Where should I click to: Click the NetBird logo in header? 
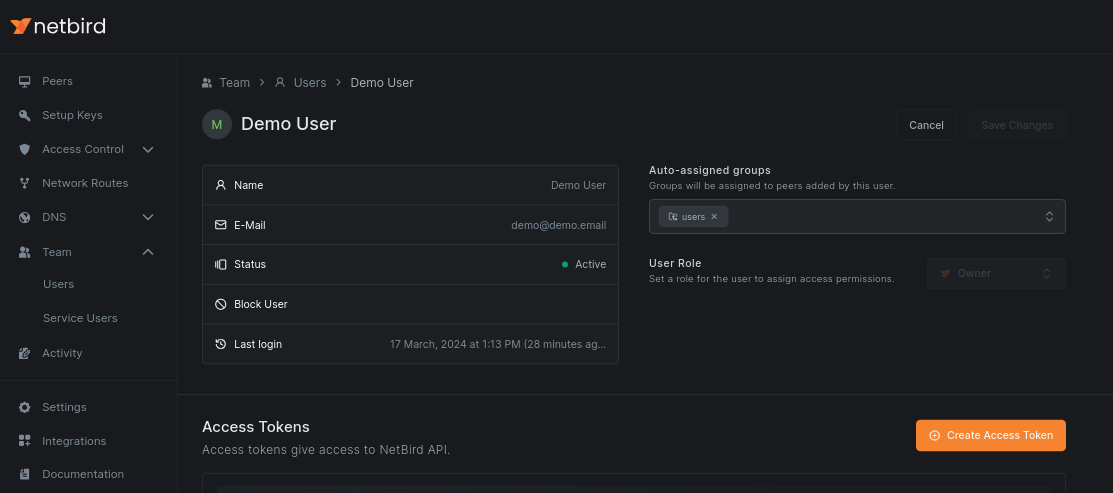point(58,26)
